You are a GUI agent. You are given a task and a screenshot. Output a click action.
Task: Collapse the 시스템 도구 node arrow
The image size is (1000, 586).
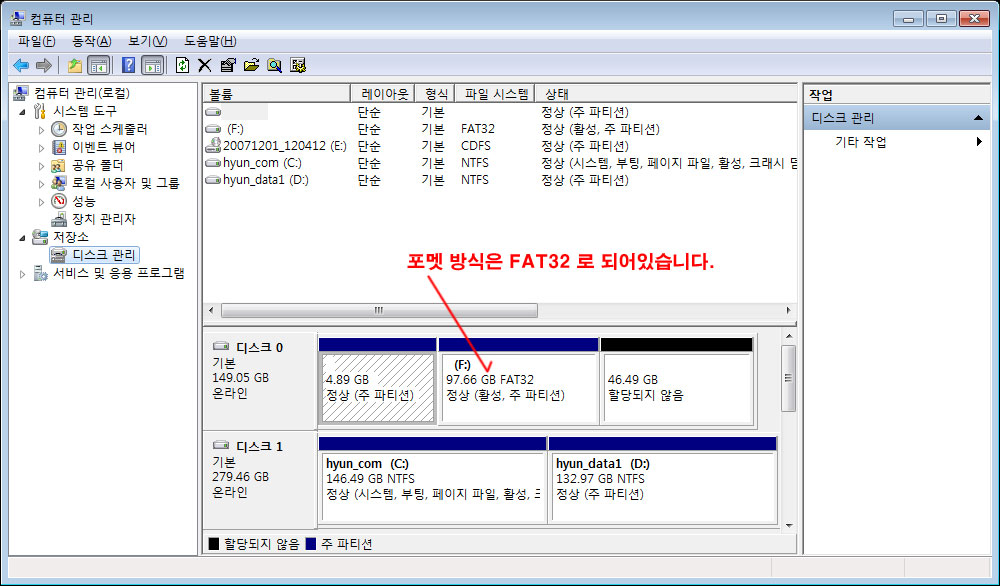(x=23, y=112)
